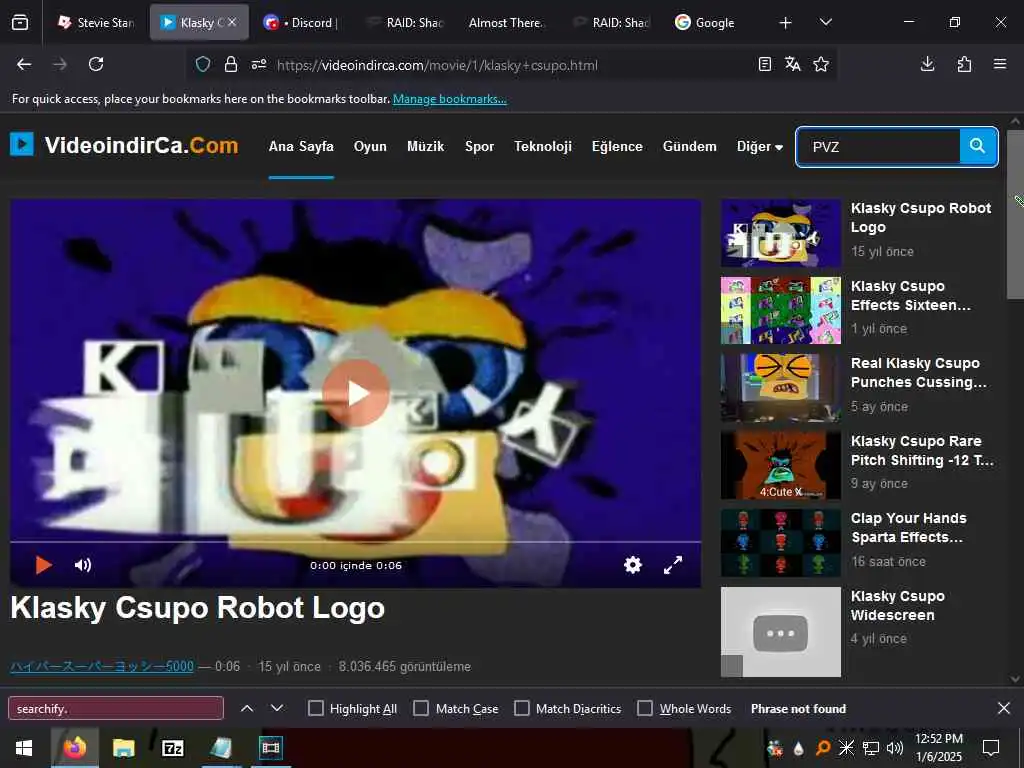Switch to Stevie Stan tab
The image size is (1024, 768).
pyautogui.click(x=95, y=23)
